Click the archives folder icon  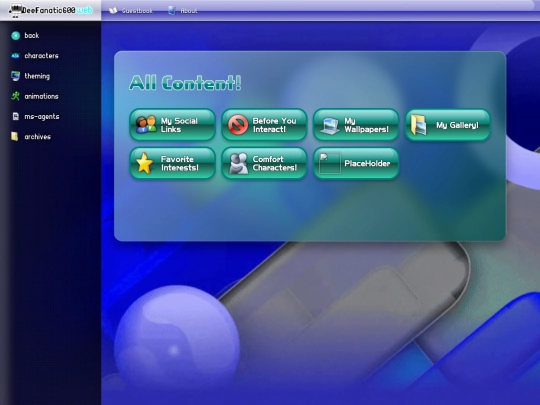(14, 137)
